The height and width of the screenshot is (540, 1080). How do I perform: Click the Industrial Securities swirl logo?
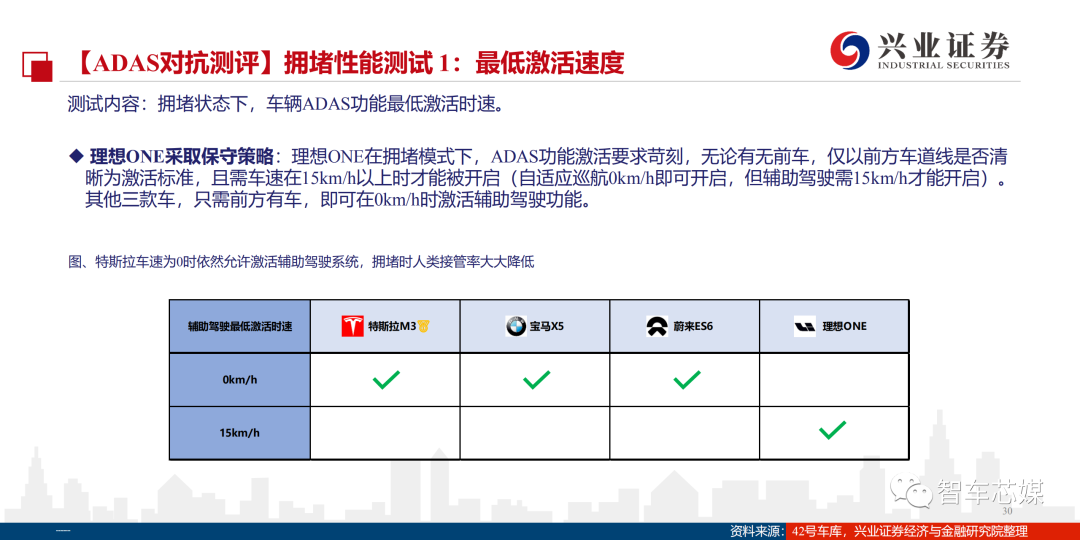(x=849, y=51)
